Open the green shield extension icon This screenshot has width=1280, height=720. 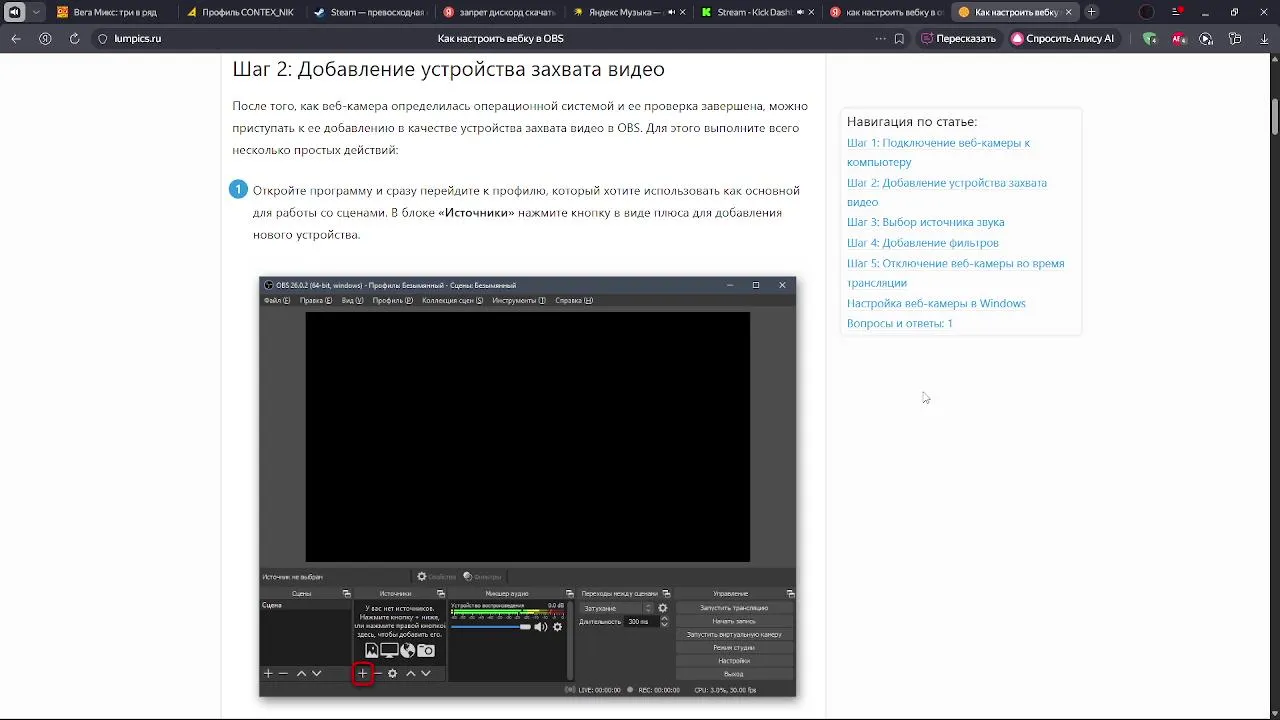[1150, 38]
